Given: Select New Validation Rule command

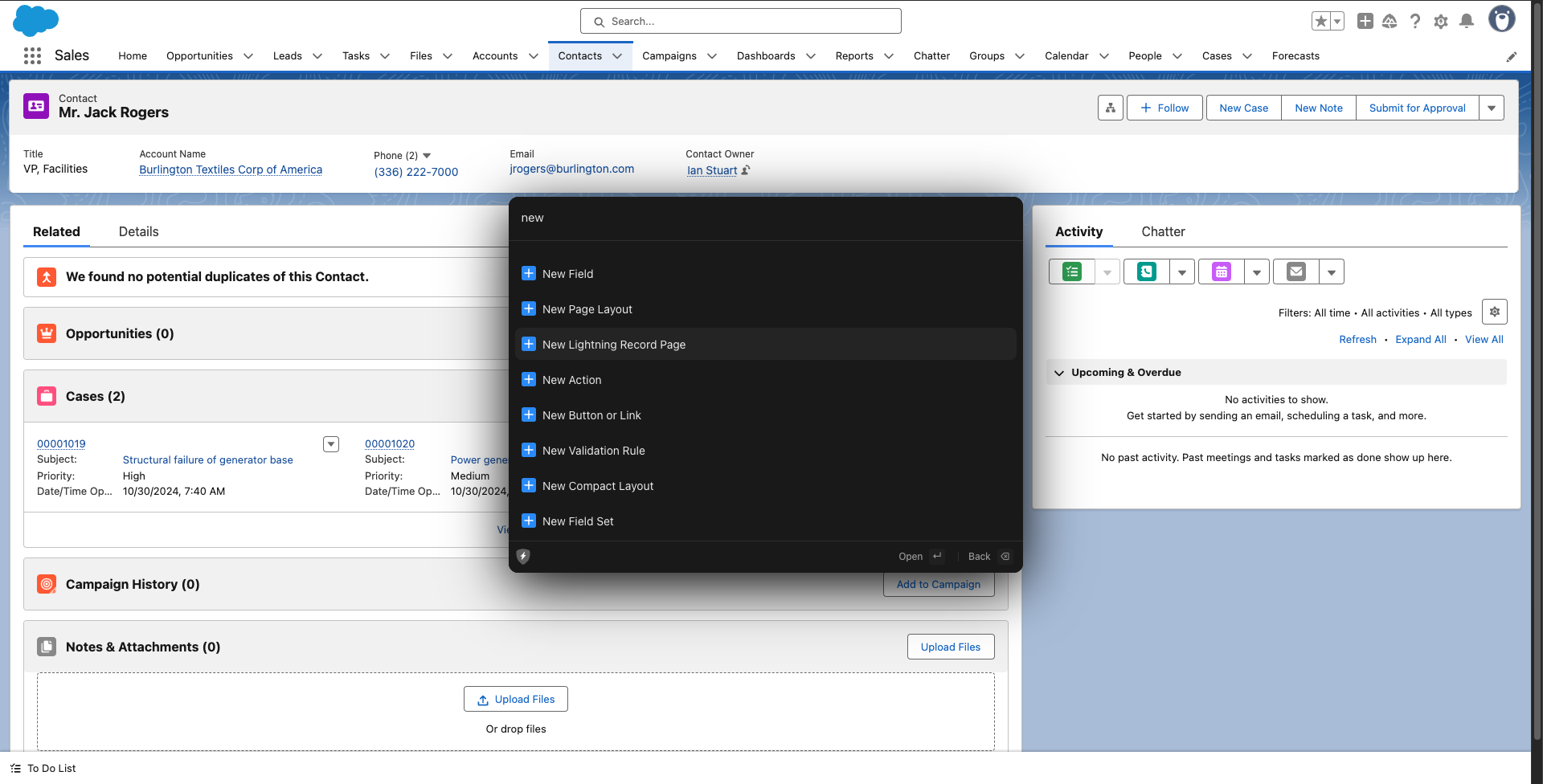Looking at the screenshot, I should (766, 451).
